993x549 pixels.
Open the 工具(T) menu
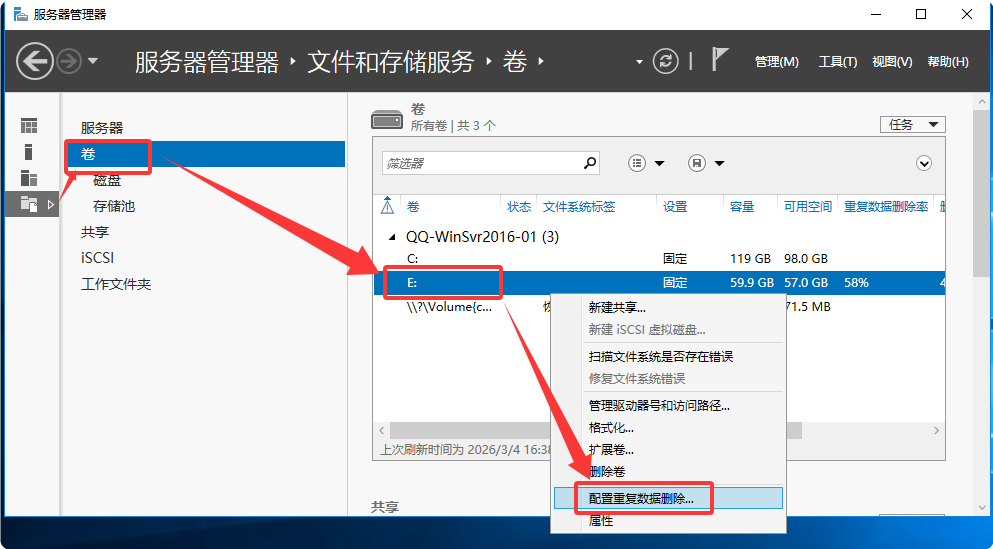click(x=837, y=61)
